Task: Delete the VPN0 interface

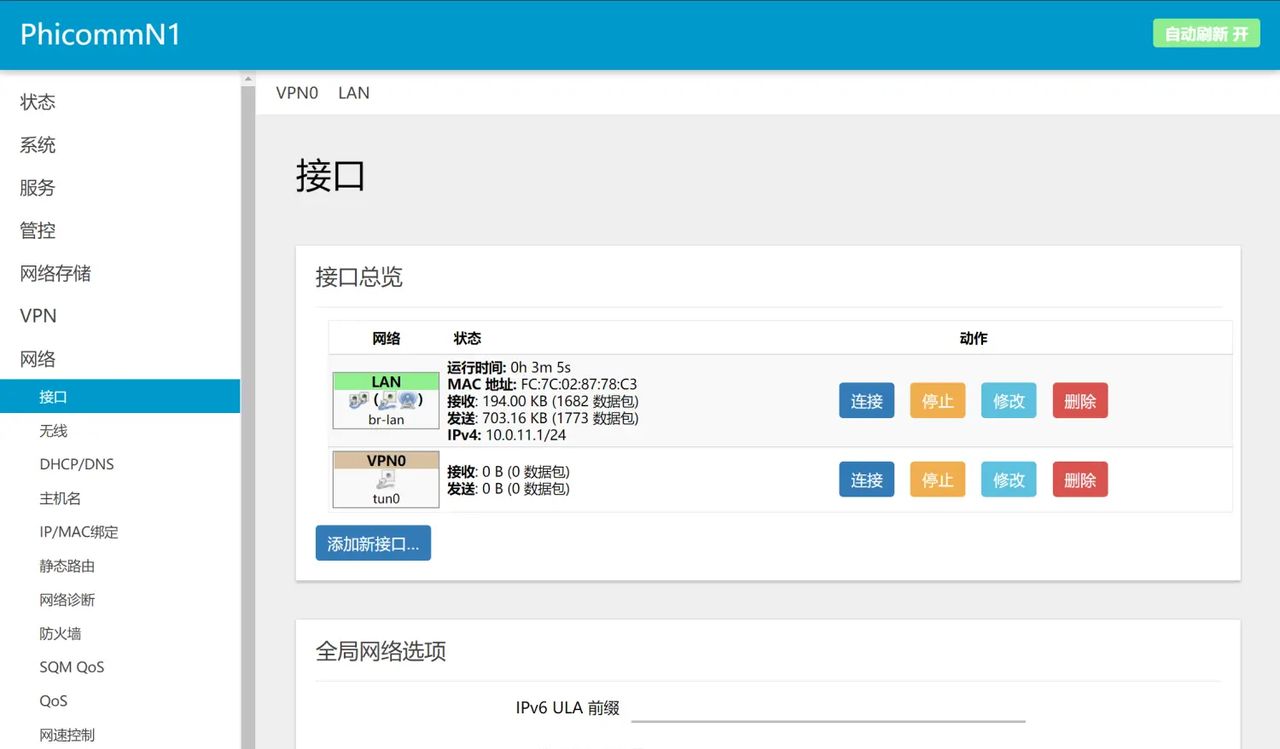Action: (1080, 479)
